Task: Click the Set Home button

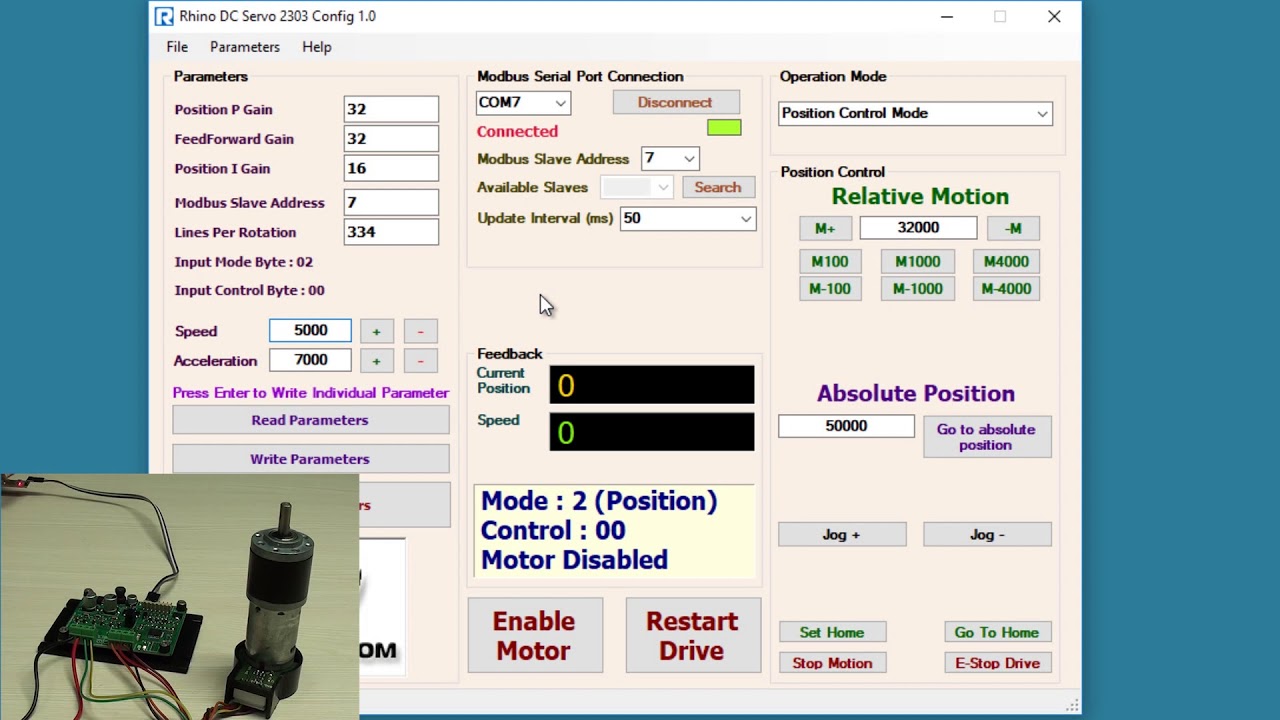Action: [x=832, y=632]
